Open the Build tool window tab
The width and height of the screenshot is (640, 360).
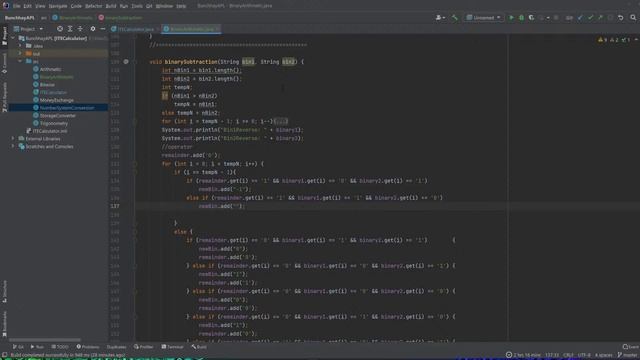199,347
